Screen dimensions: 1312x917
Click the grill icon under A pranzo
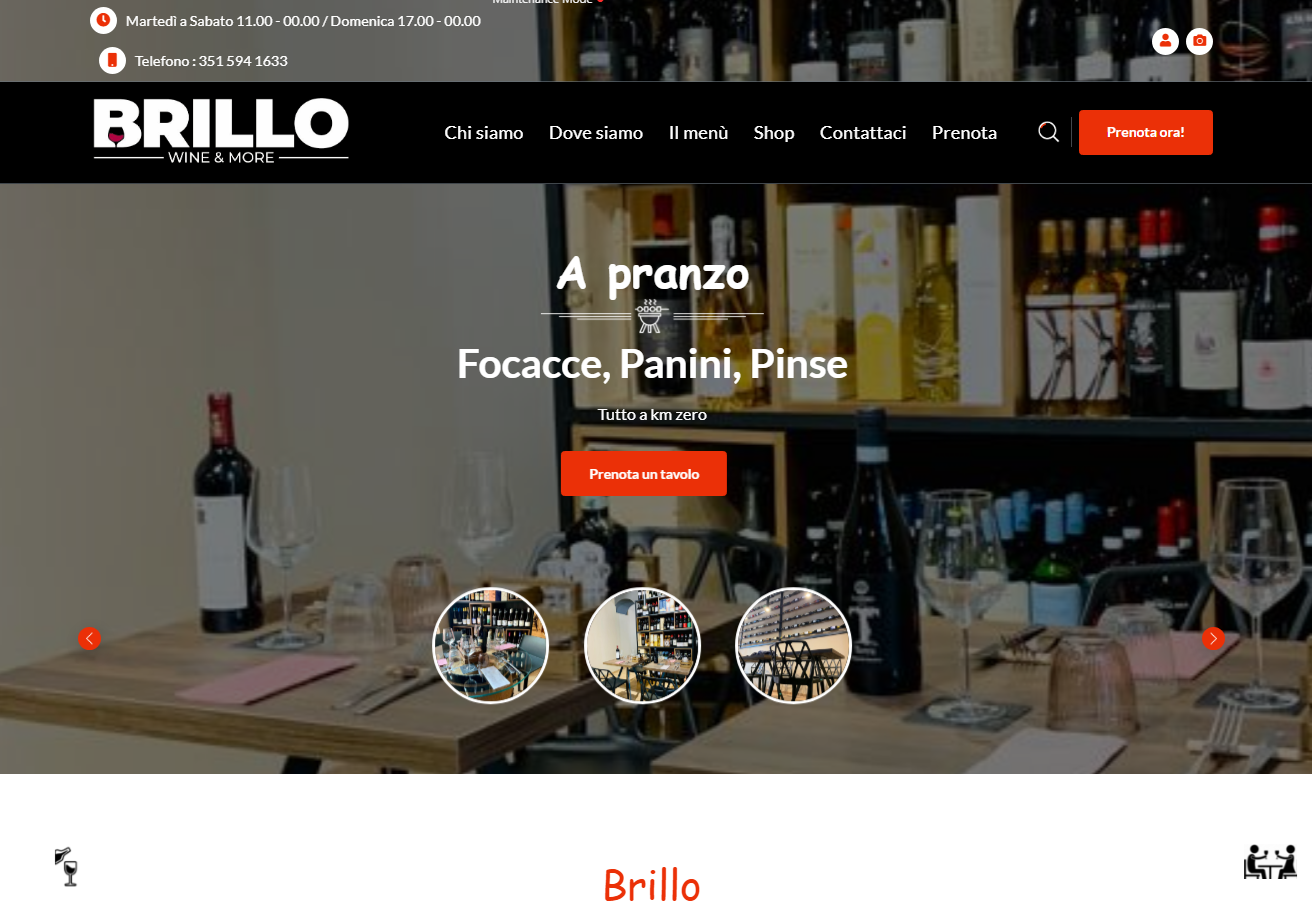coord(652,316)
